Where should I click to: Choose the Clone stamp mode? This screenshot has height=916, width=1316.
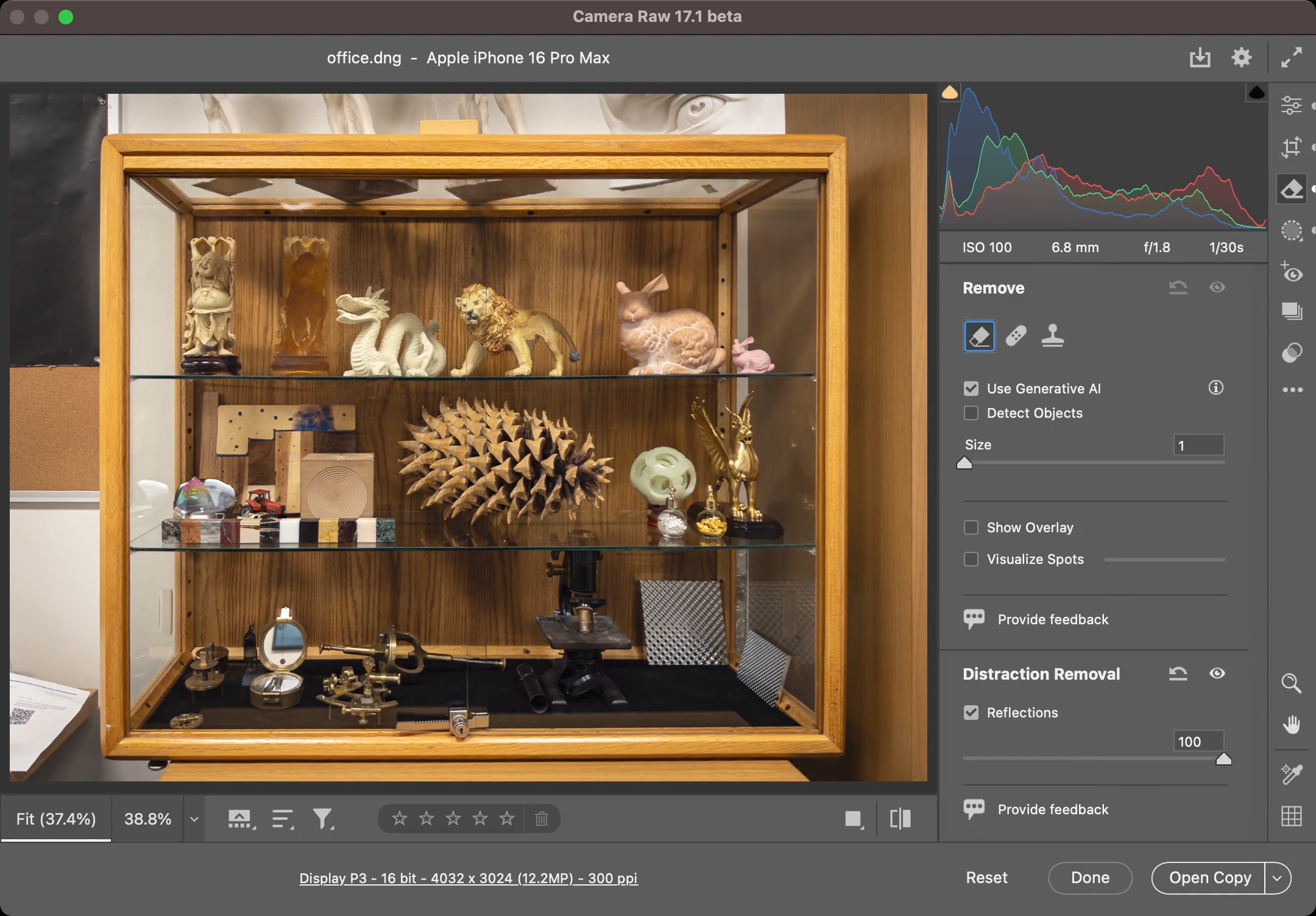click(x=1052, y=336)
